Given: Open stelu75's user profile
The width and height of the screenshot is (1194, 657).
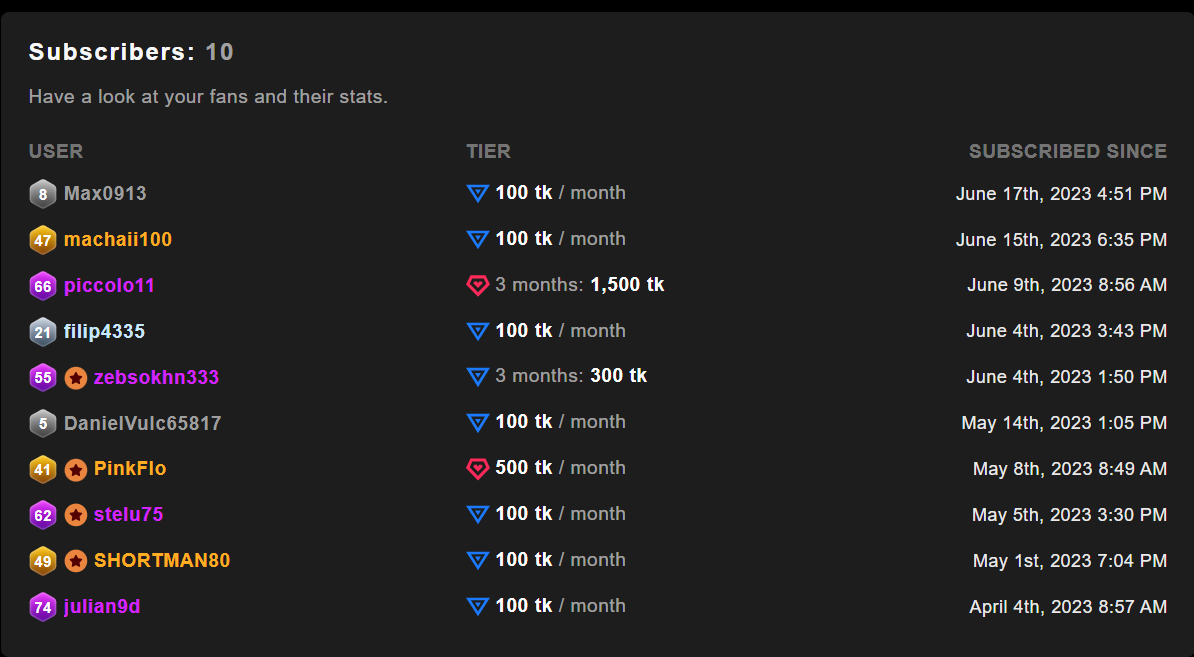Looking at the screenshot, I should pos(128,515).
